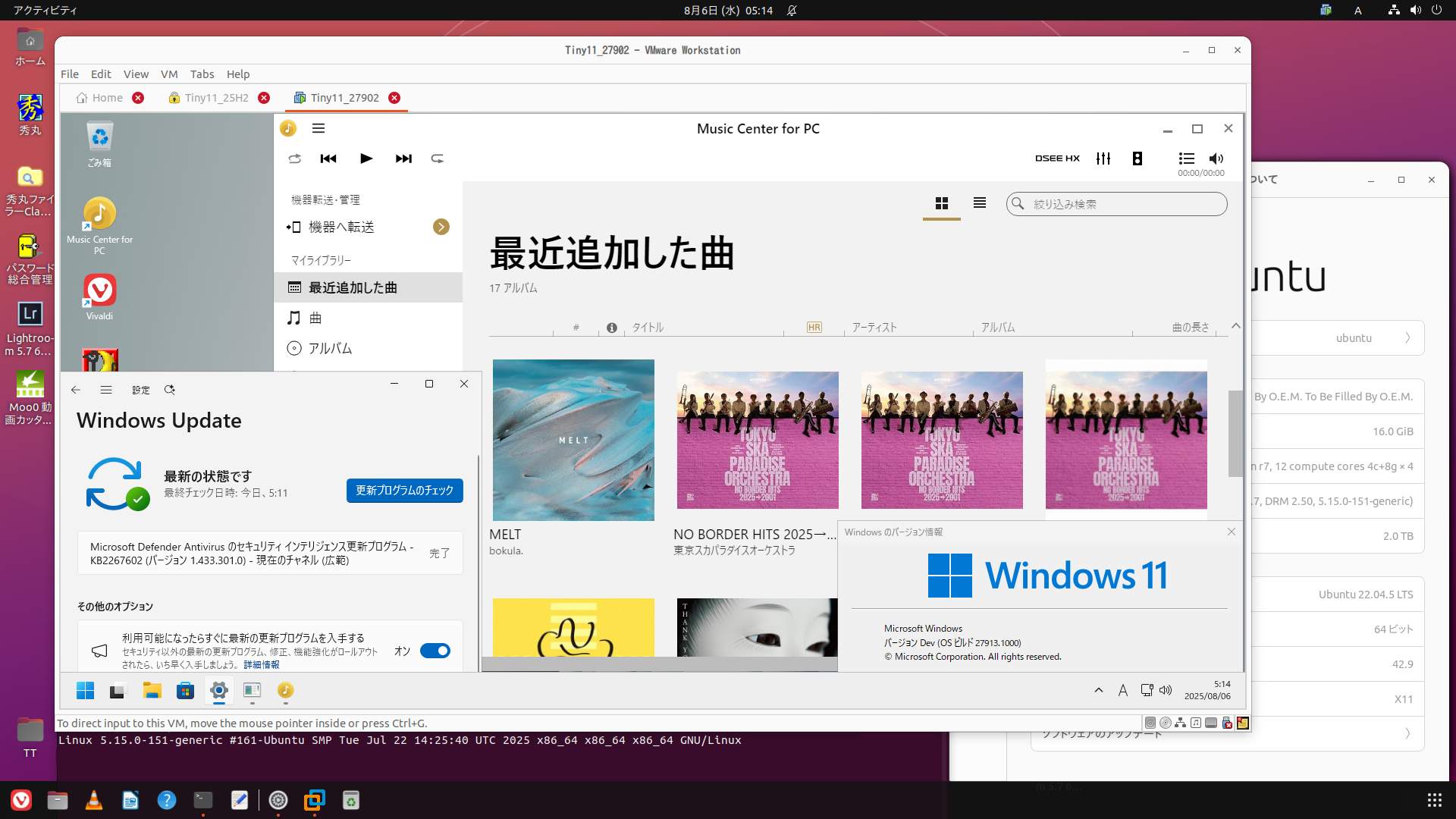
Task: Expand the 機器へ転送 arrow button
Action: [441, 227]
